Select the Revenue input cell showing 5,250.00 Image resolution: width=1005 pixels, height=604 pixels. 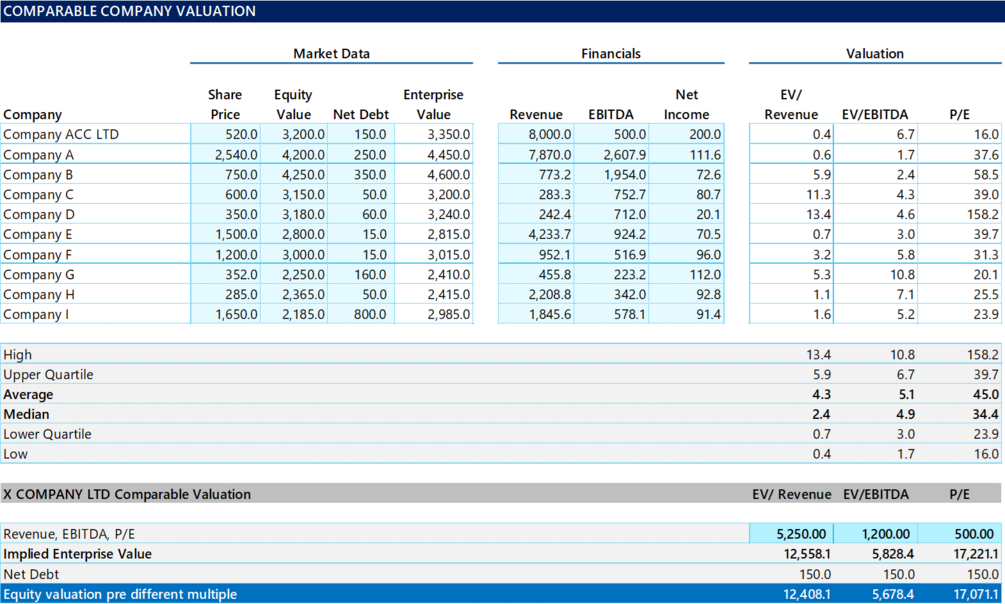coord(795,533)
